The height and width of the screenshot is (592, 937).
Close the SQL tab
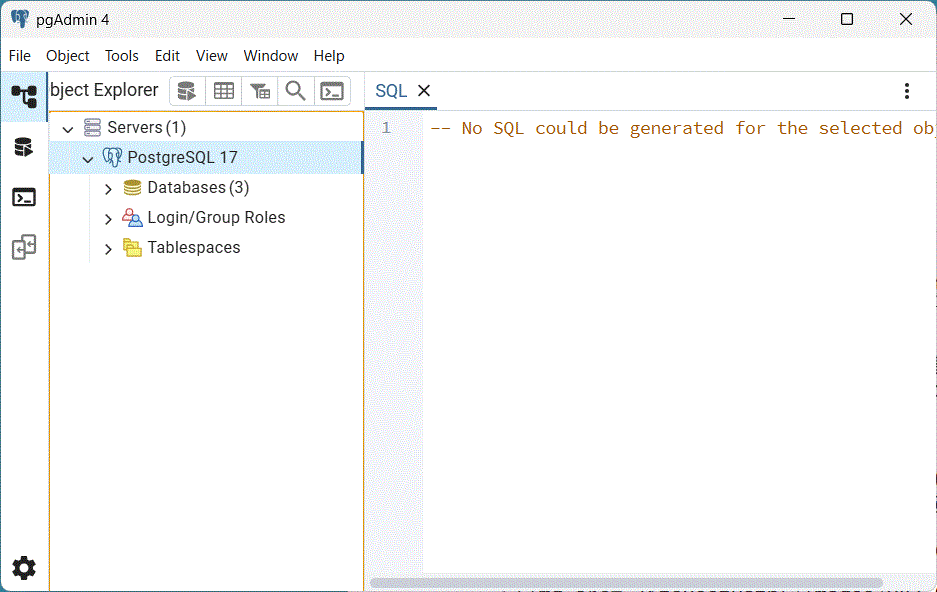pos(424,91)
